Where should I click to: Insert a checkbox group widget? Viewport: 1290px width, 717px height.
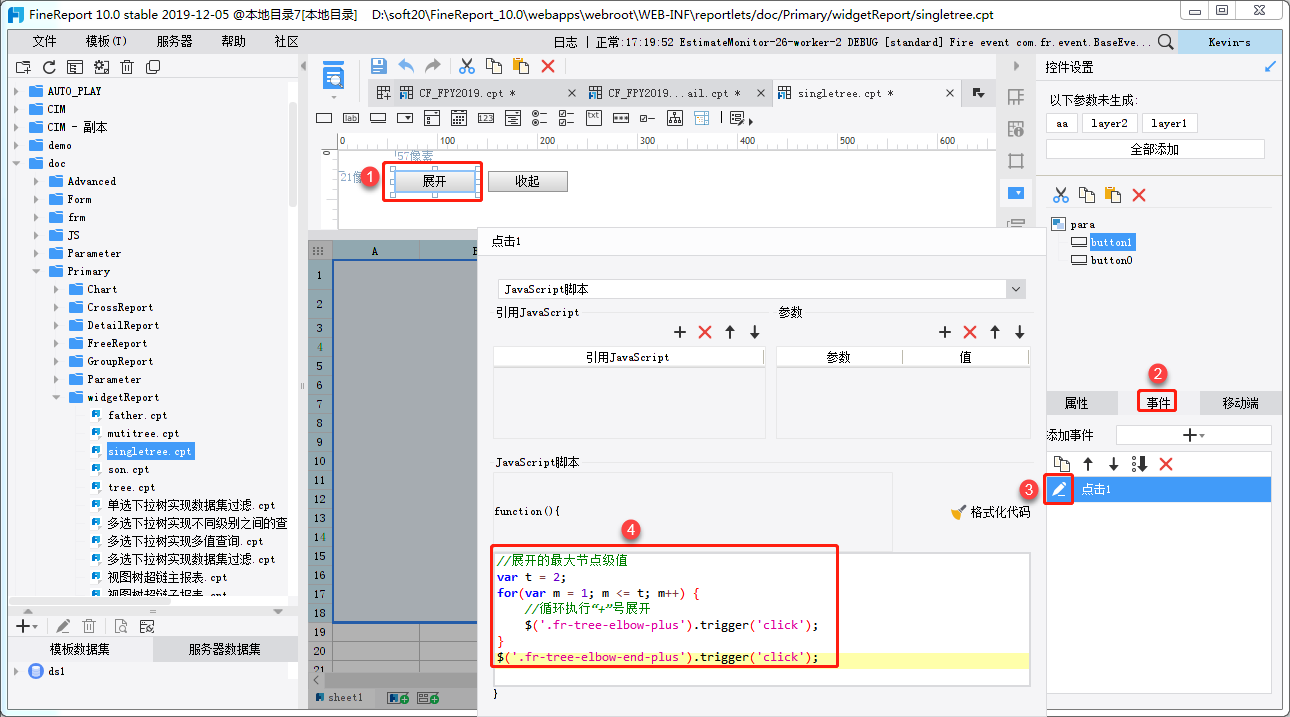pos(567,117)
